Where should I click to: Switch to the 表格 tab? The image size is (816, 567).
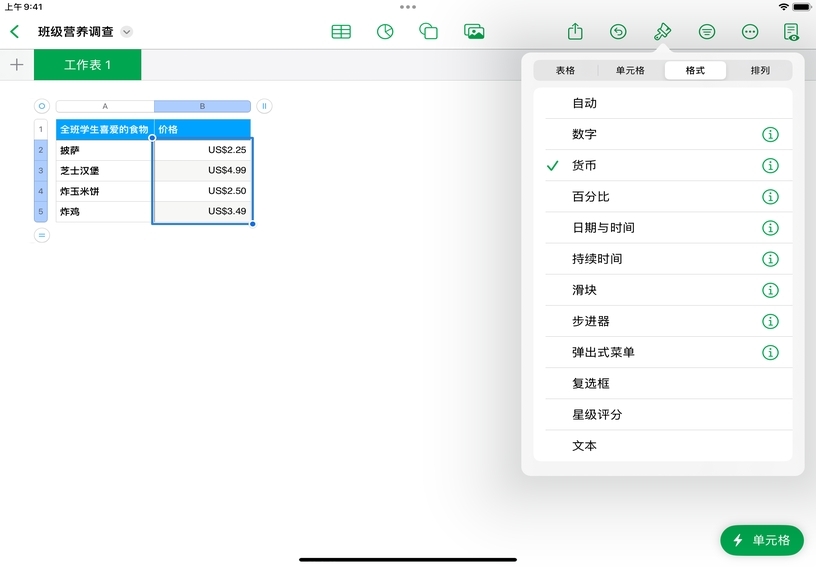(x=565, y=71)
